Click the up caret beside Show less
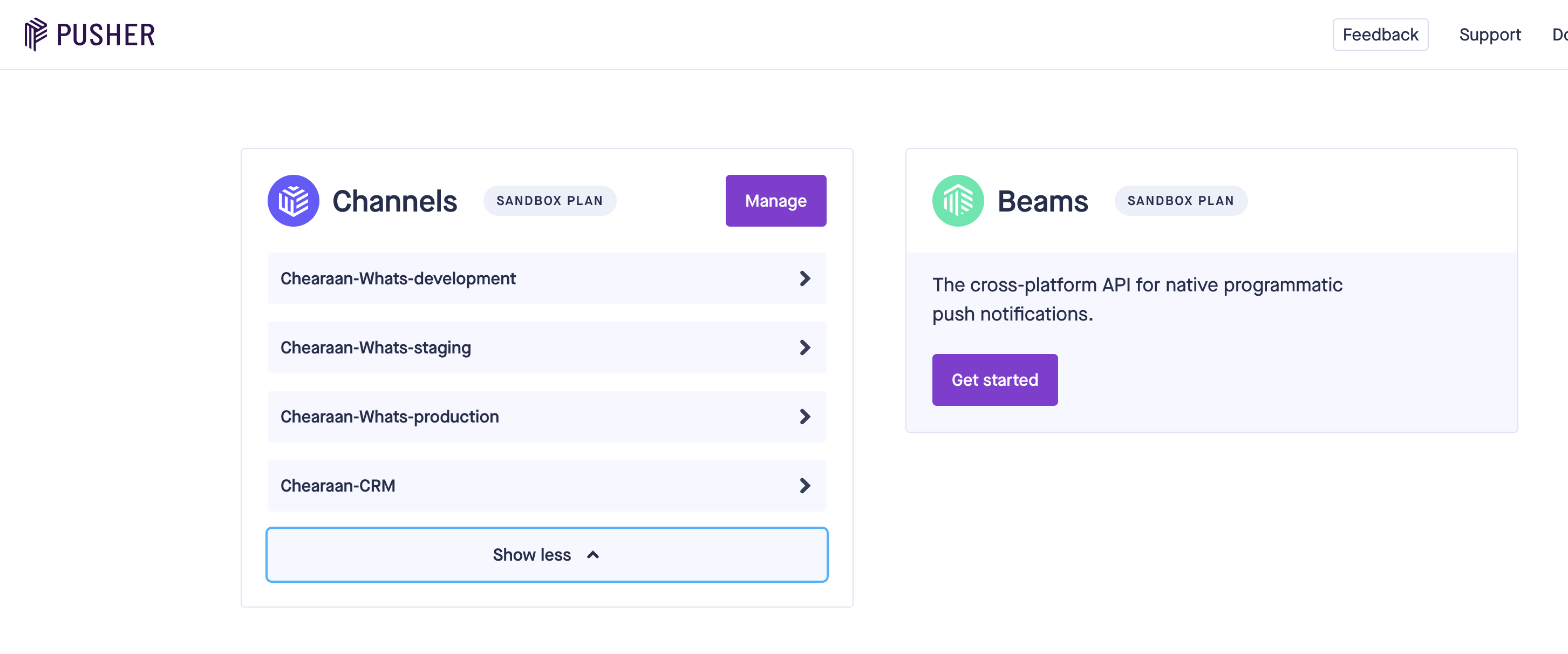This screenshot has width=1568, height=654. [592, 555]
